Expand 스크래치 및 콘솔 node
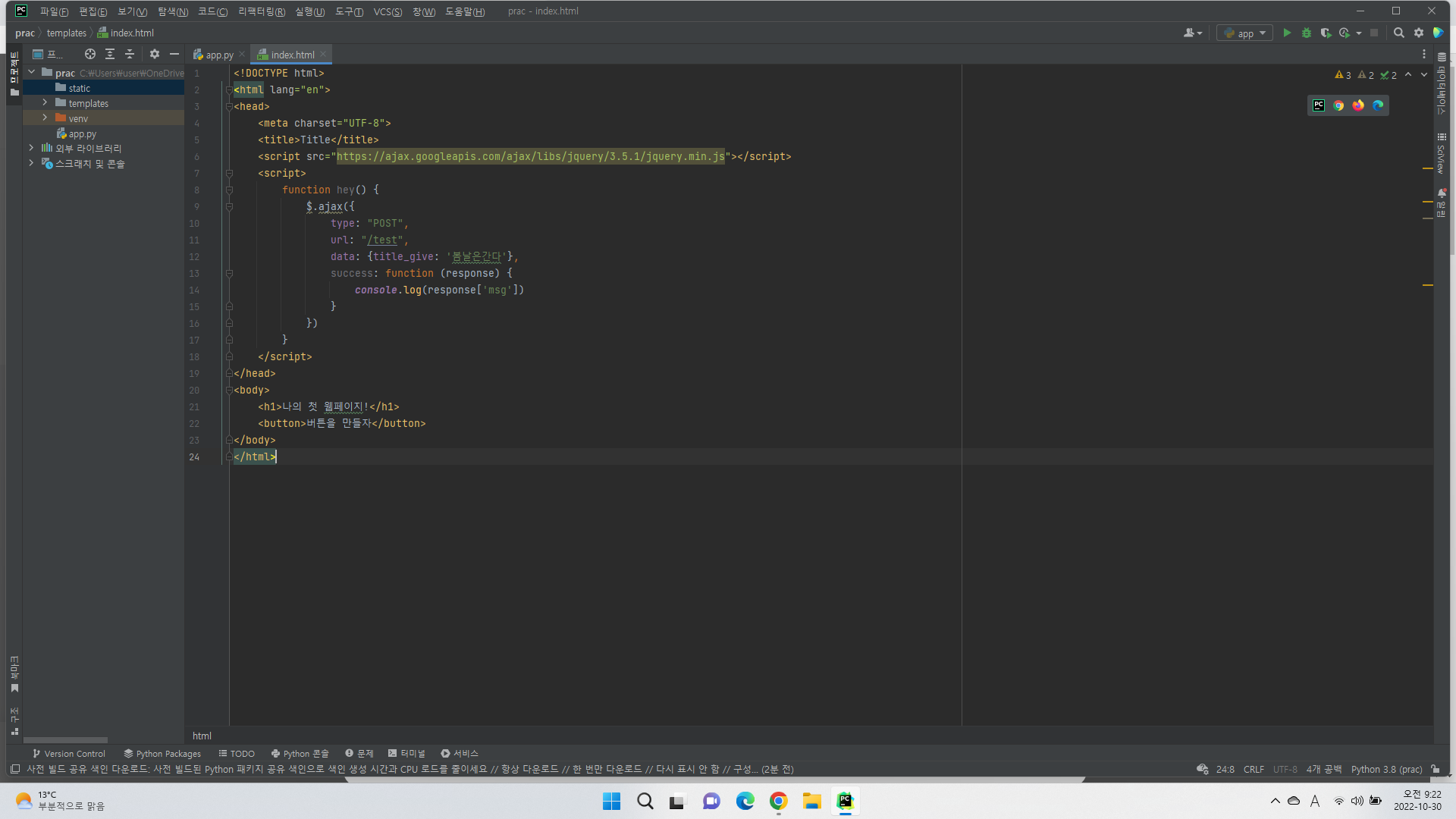The width and height of the screenshot is (1456, 819). click(x=31, y=163)
